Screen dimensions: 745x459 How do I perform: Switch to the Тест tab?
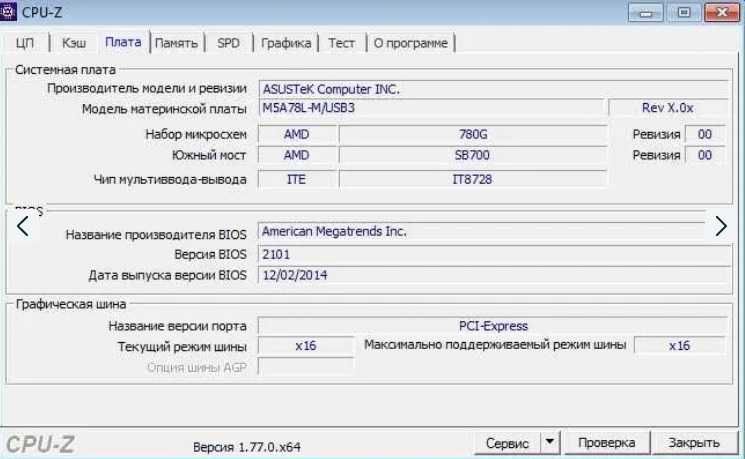pyautogui.click(x=341, y=43)
